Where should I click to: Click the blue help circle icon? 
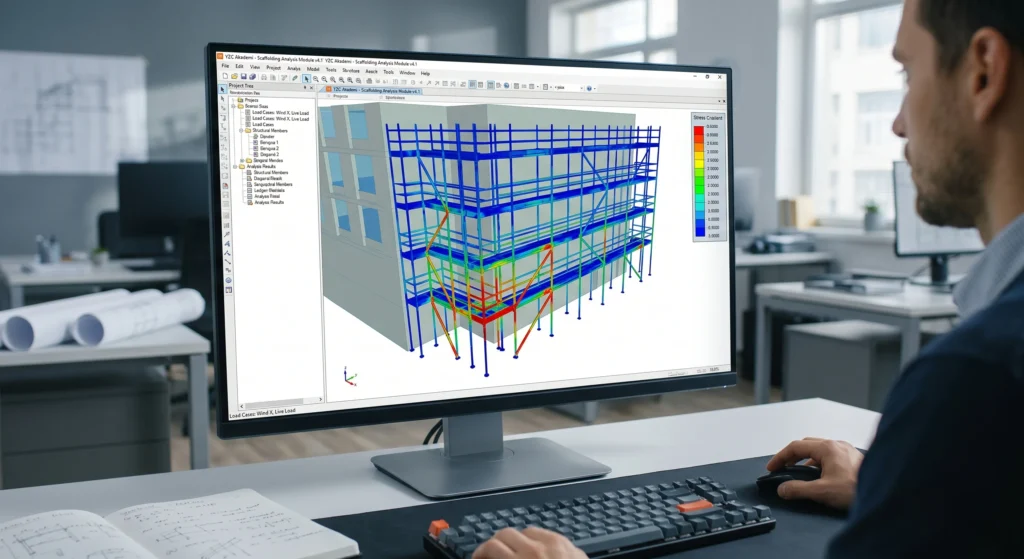tap(589, 88)
